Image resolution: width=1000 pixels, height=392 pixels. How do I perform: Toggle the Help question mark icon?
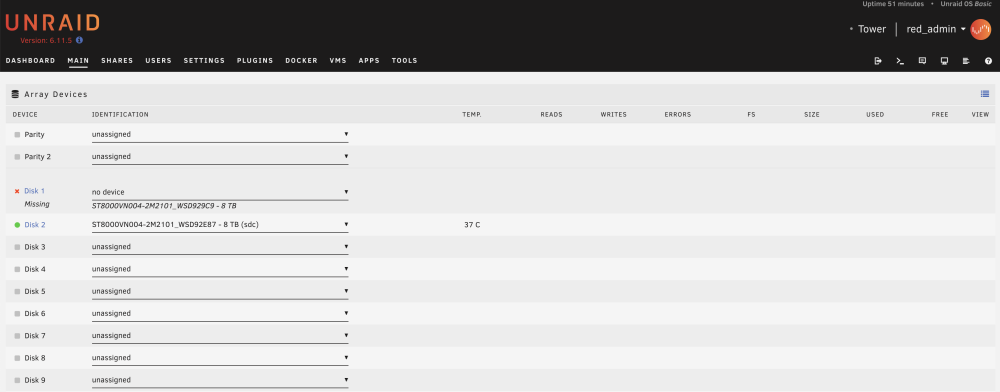[x=989, y=61]
